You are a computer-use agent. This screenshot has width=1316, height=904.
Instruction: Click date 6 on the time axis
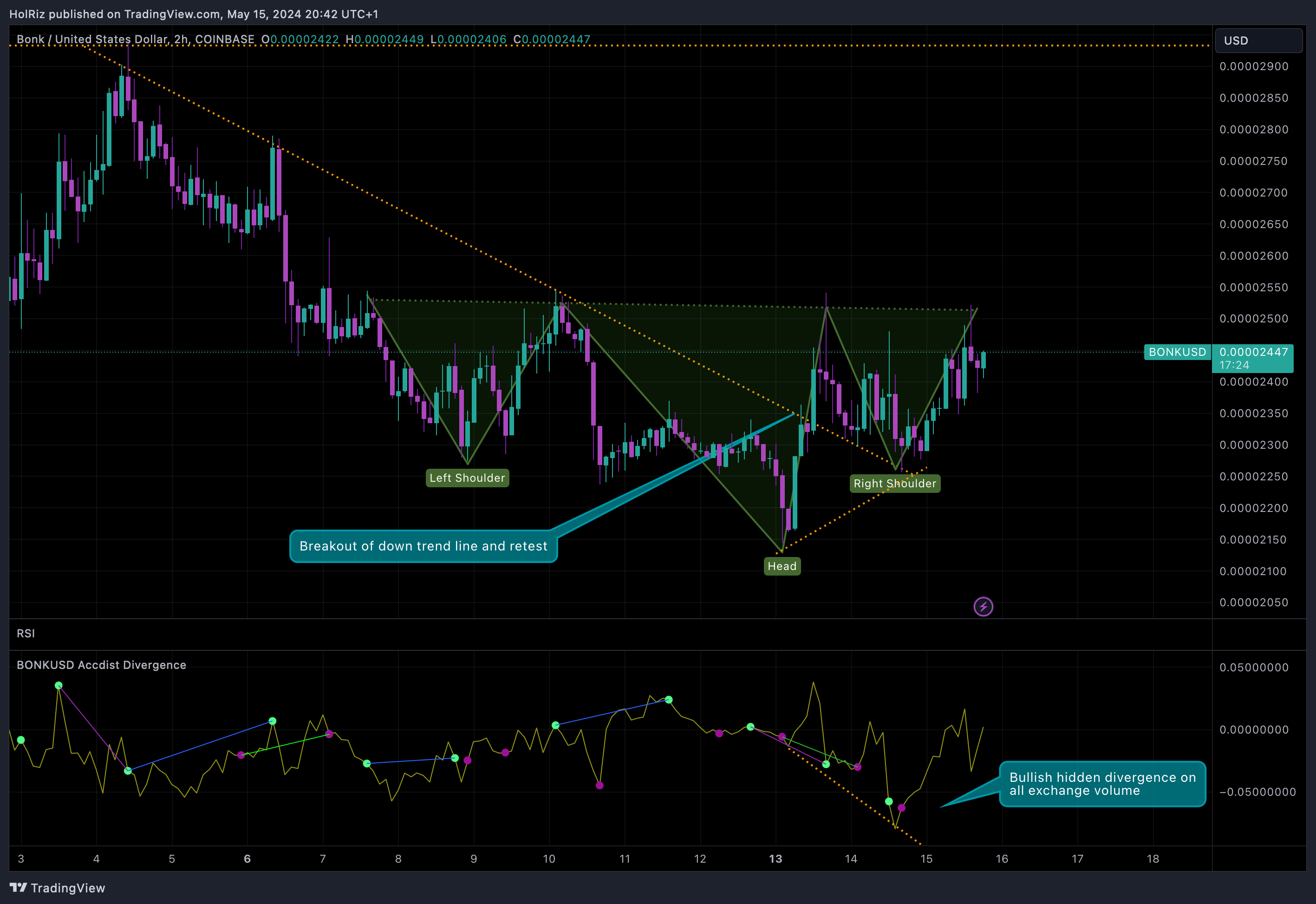click(247, 858)
